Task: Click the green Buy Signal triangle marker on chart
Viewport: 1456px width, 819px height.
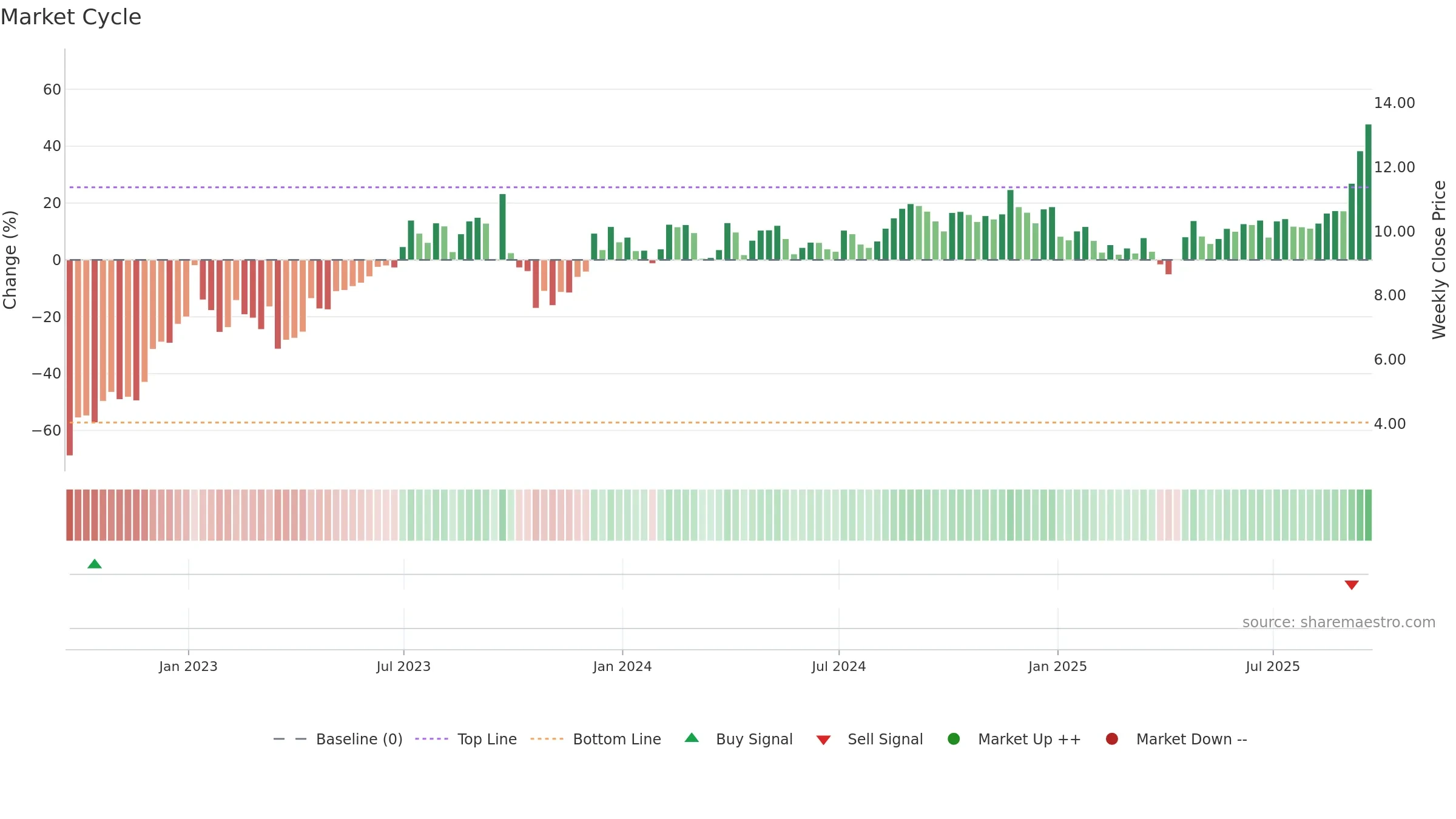Action: 95,564
